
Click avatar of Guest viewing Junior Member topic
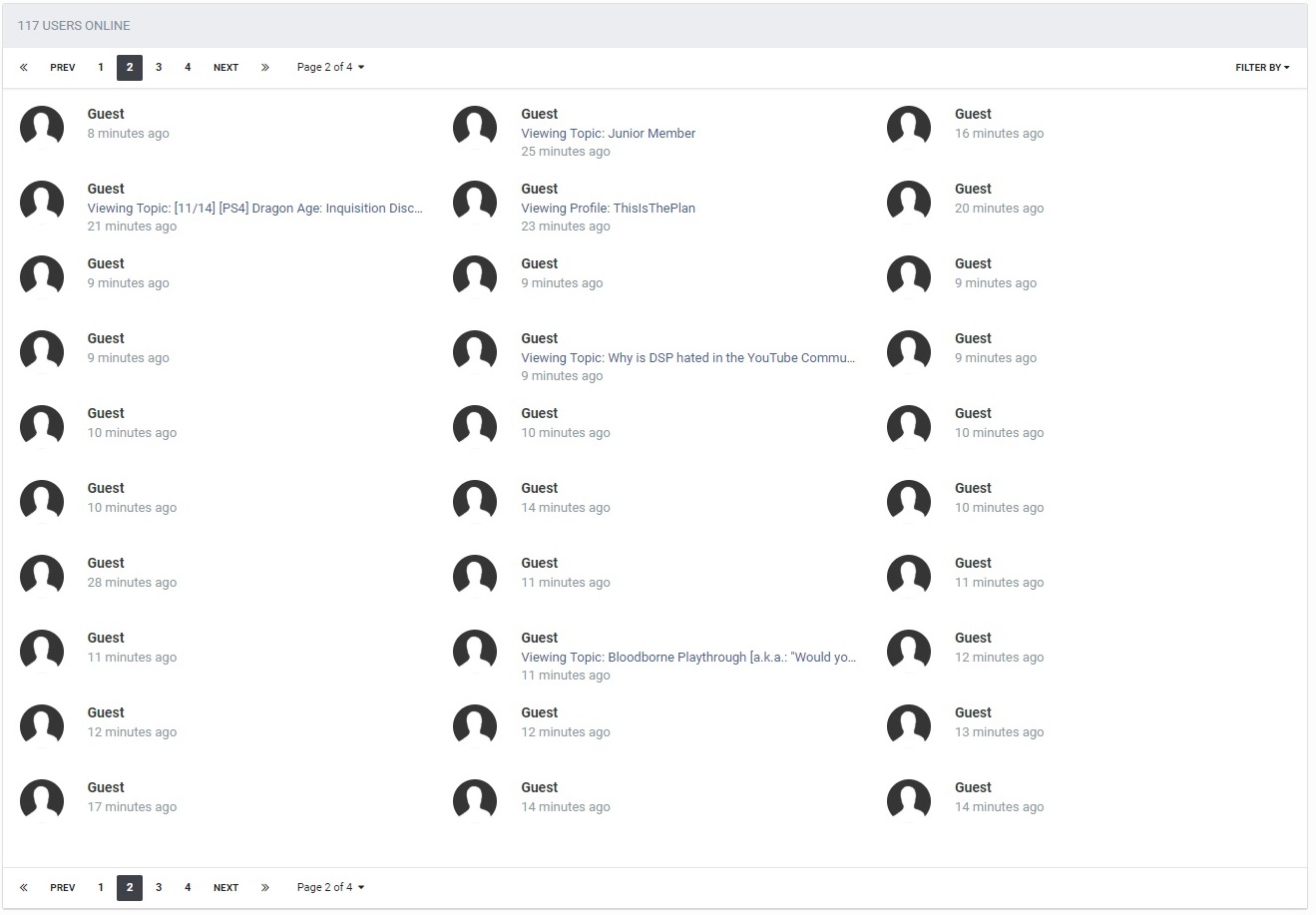click(x=475, y=128)
